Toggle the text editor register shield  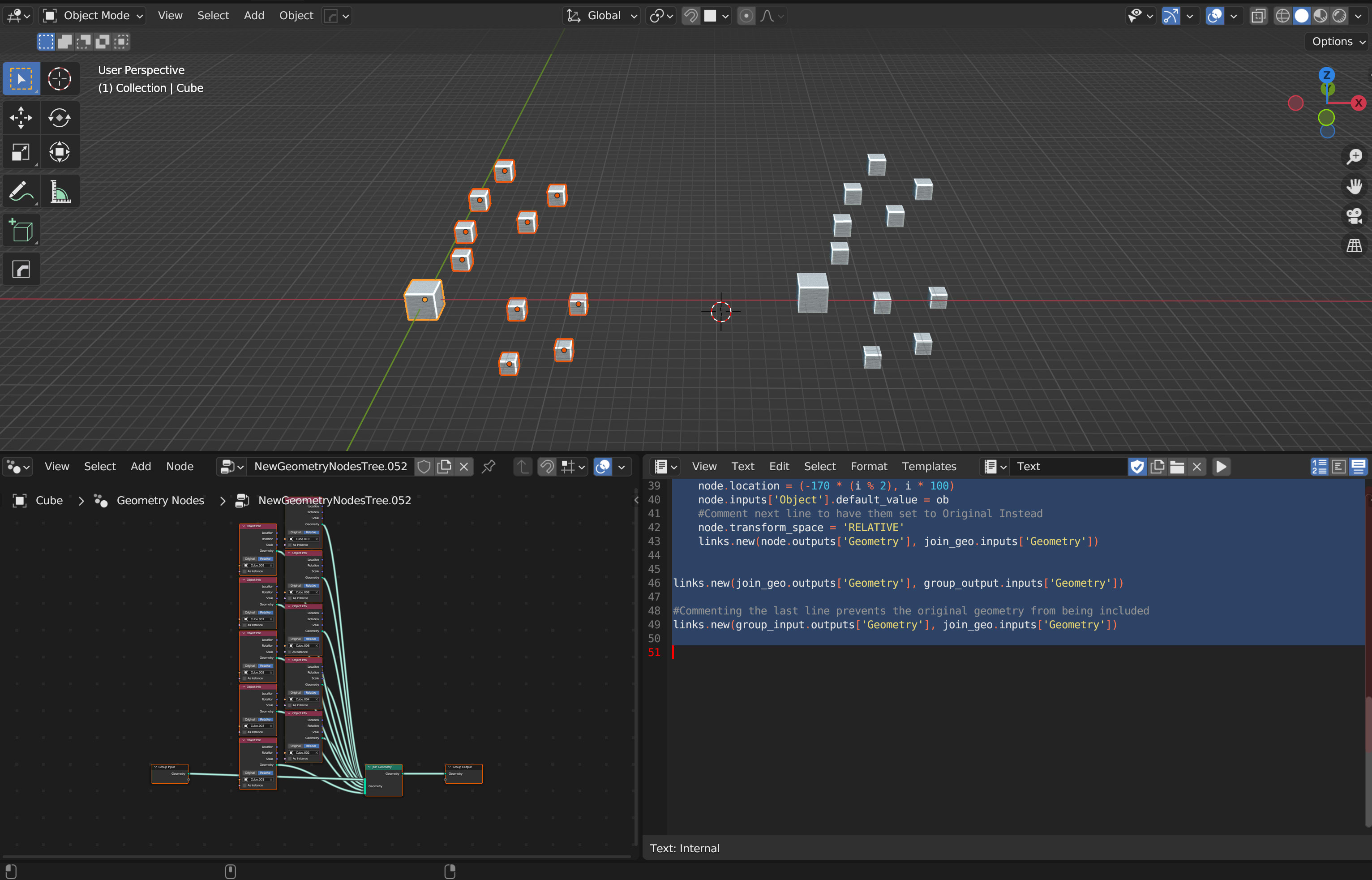click(1137, 467)
